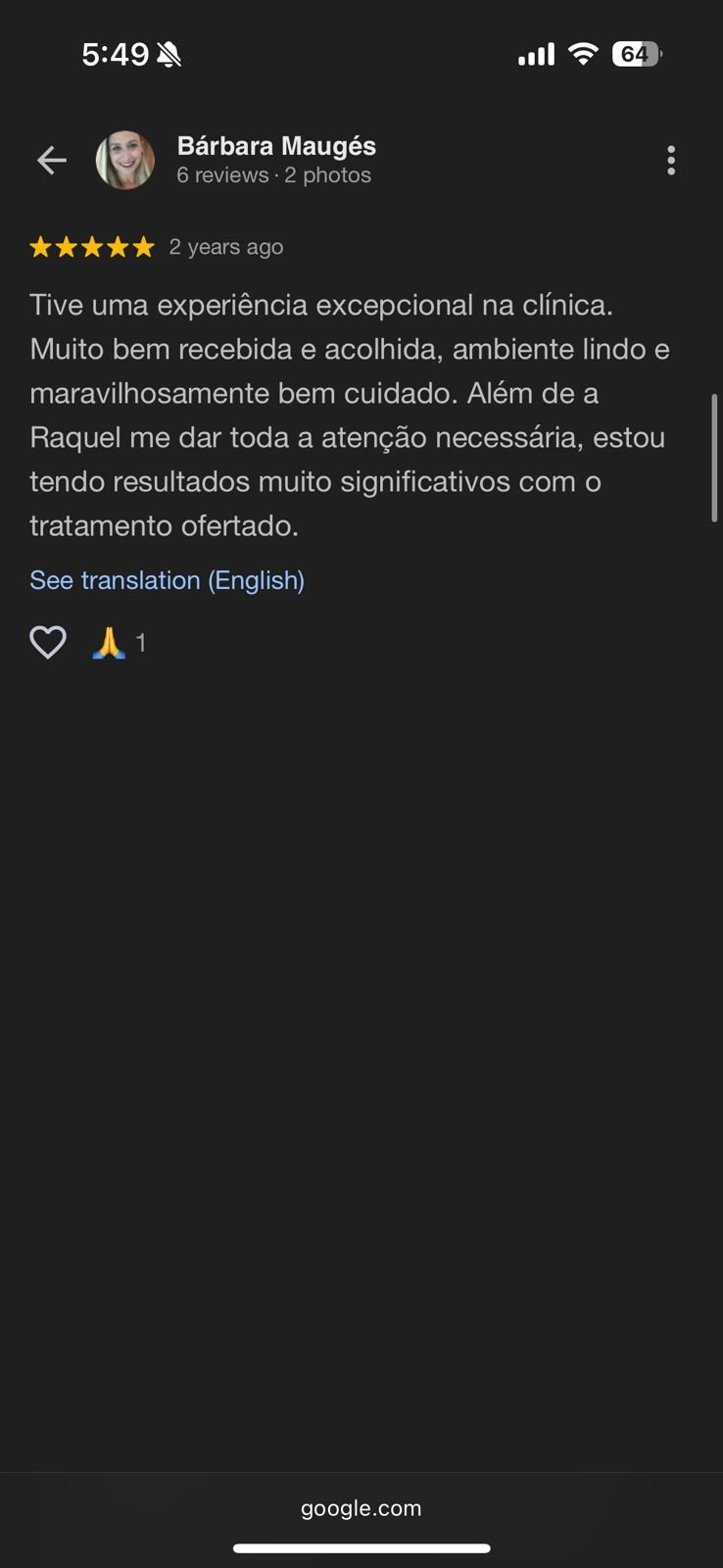The image size is (723, 1568).
Task: Tap the home indicator bar
Action: 361,1548
